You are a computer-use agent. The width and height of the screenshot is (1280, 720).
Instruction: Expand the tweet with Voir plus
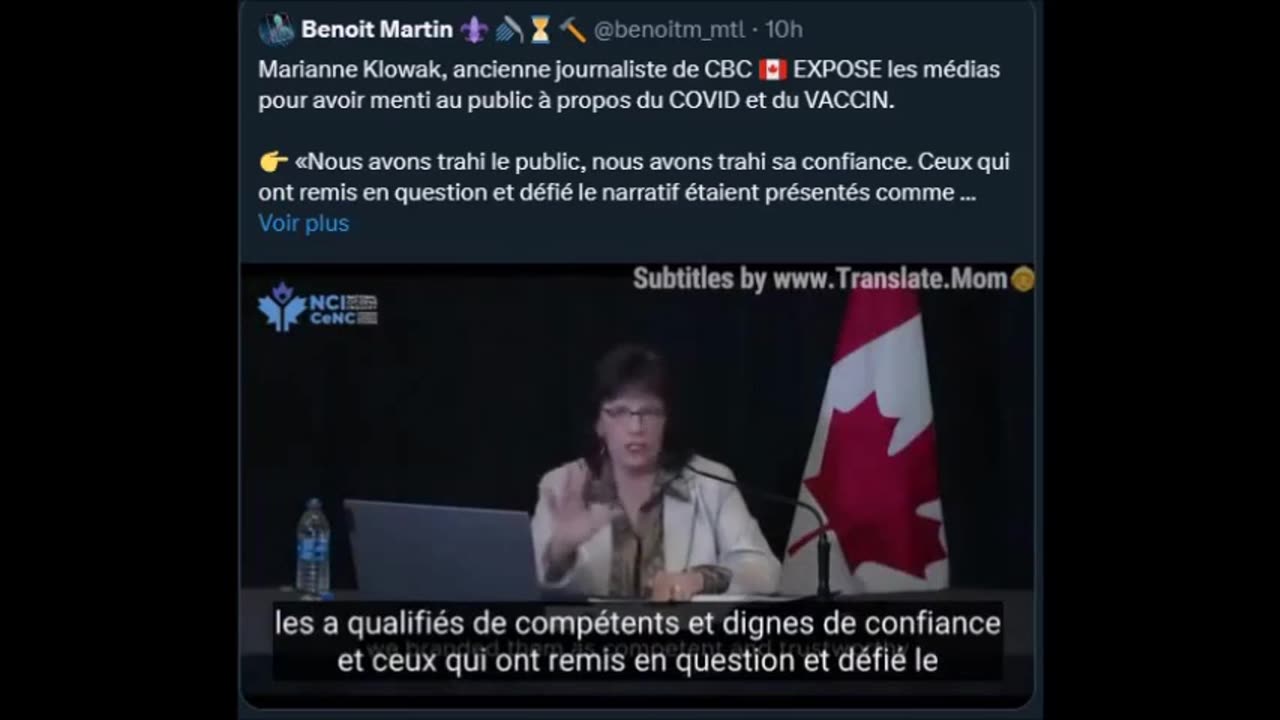(304, 223)
